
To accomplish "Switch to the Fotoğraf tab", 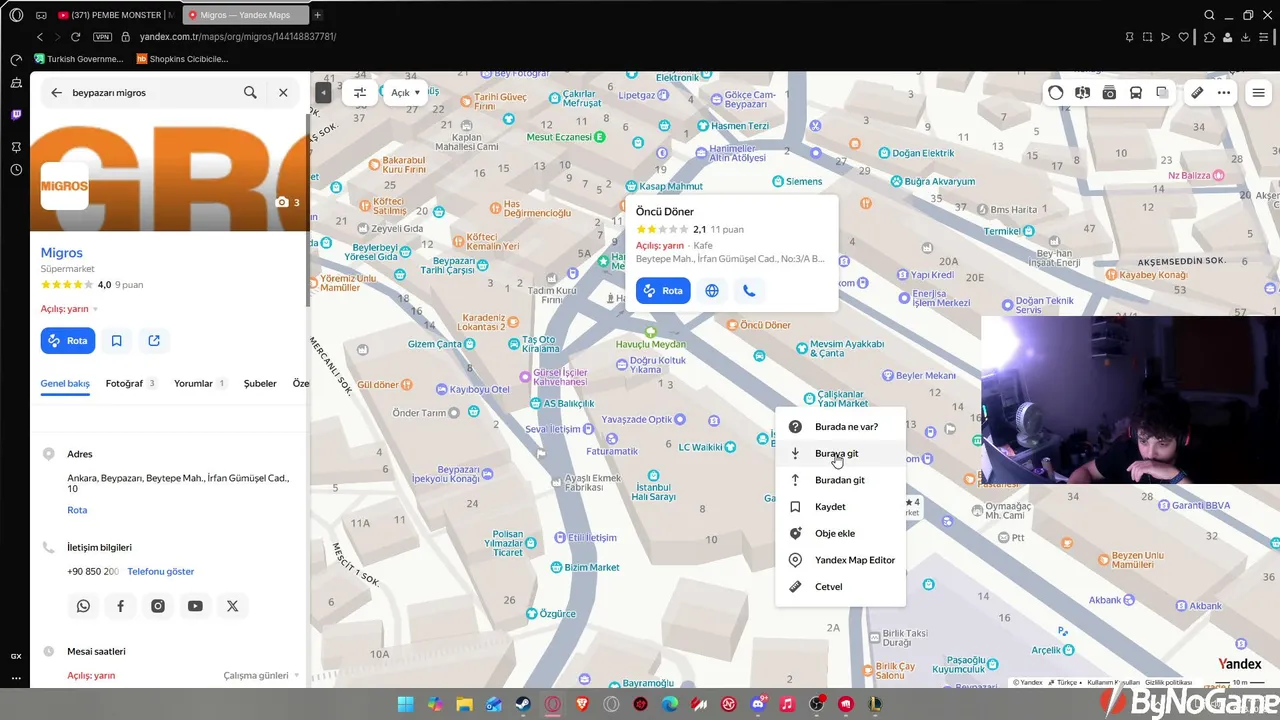I will coord(131,383).
